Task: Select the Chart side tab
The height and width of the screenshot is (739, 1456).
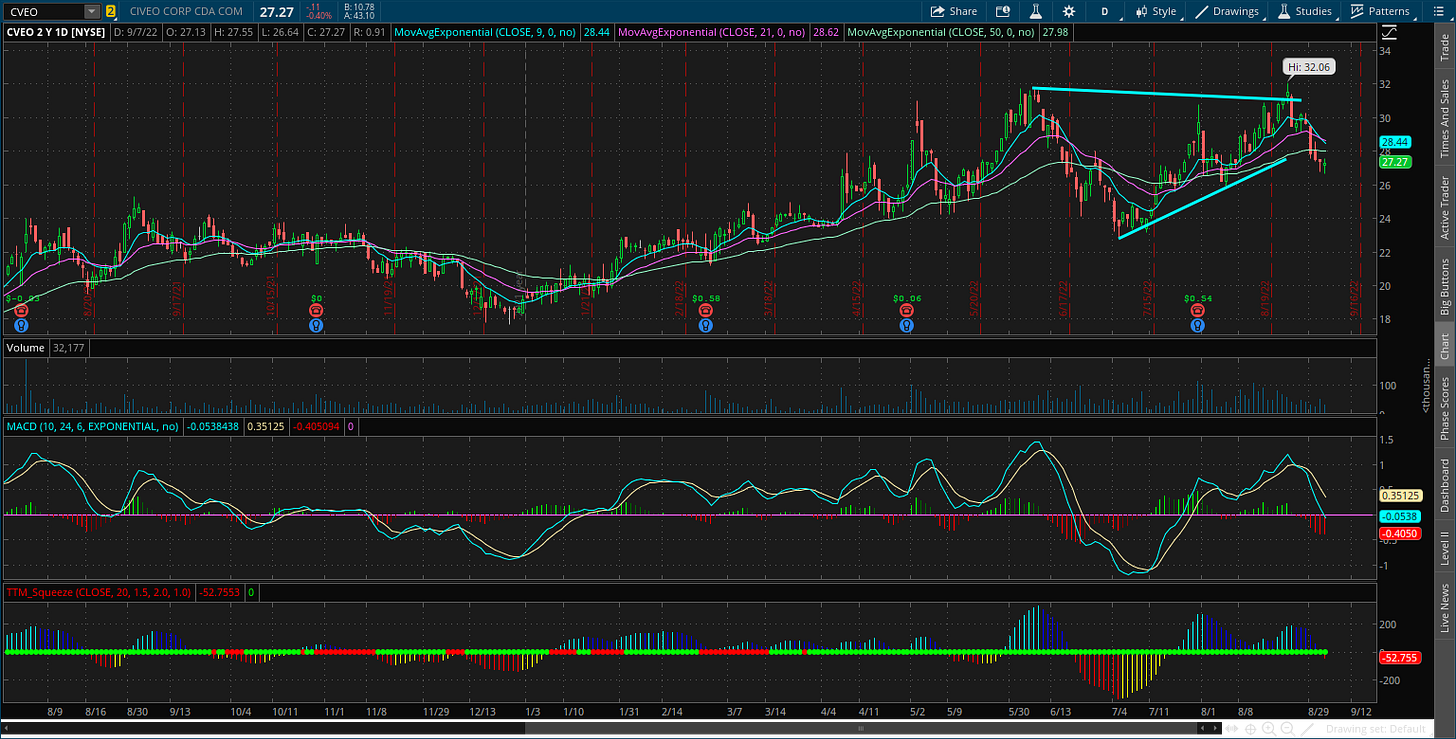Action: [1444, 345]
